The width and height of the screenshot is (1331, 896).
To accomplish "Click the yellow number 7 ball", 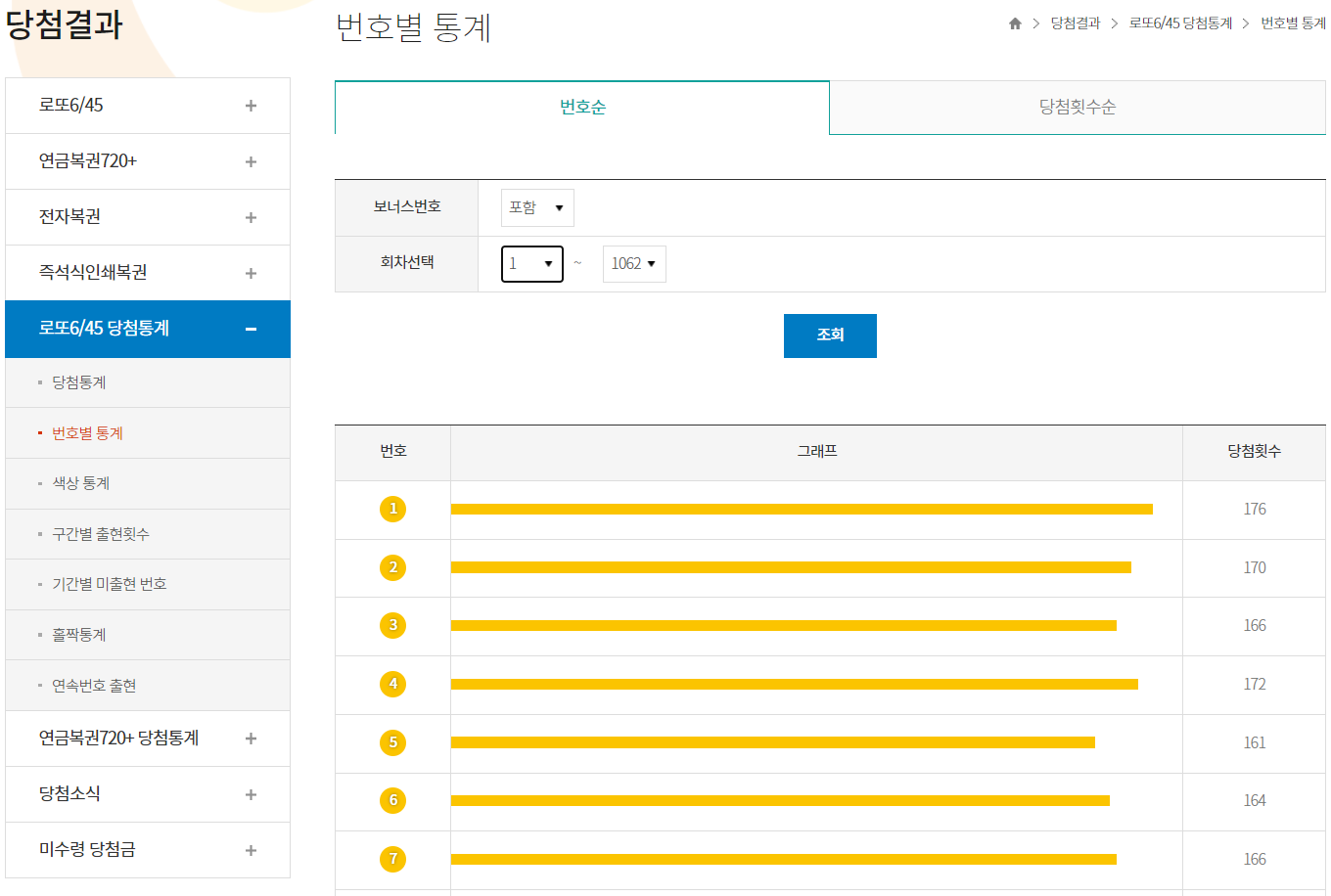I will pos(393,859).
